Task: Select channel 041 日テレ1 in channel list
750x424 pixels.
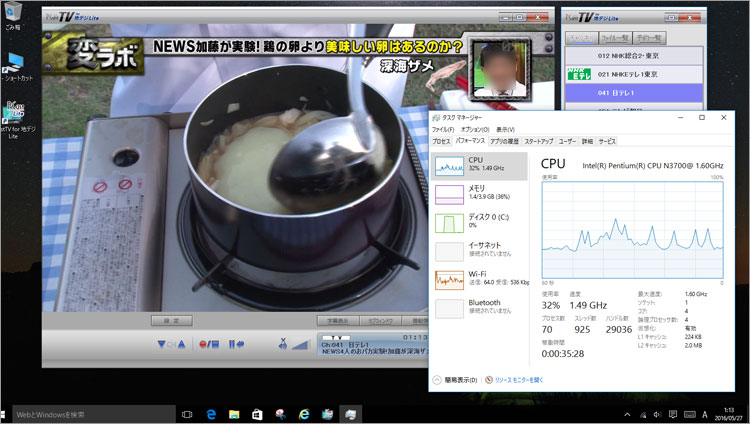Action: click(634, 93)
